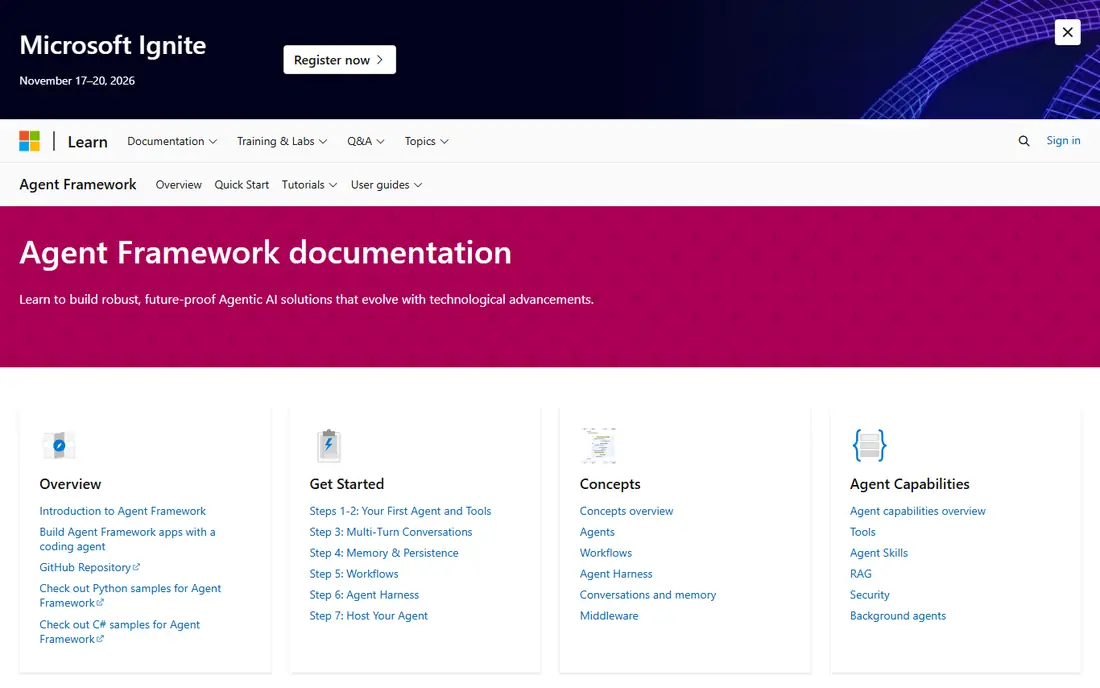Open Steps 1-2: Your First Agent and Tools

coord(400,511)
